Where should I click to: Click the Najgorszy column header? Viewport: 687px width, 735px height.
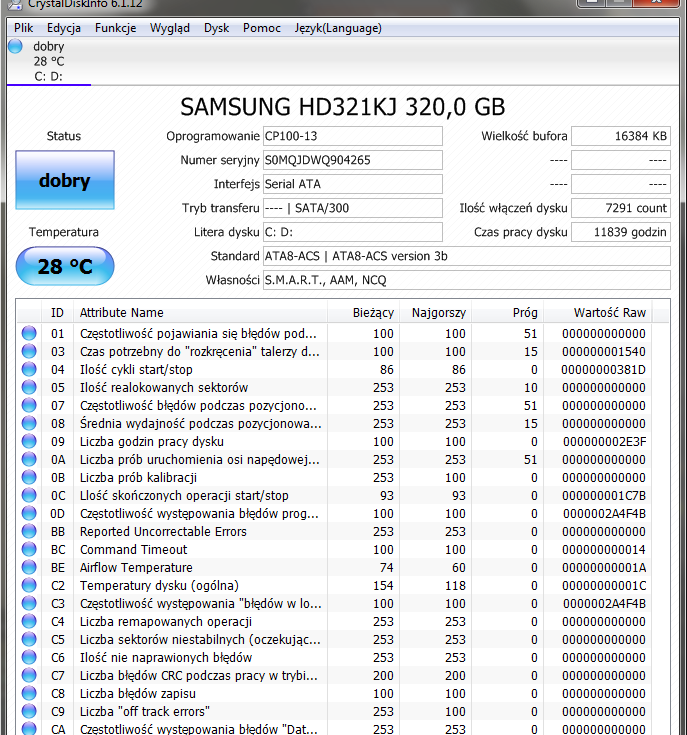tap(436, 313)
